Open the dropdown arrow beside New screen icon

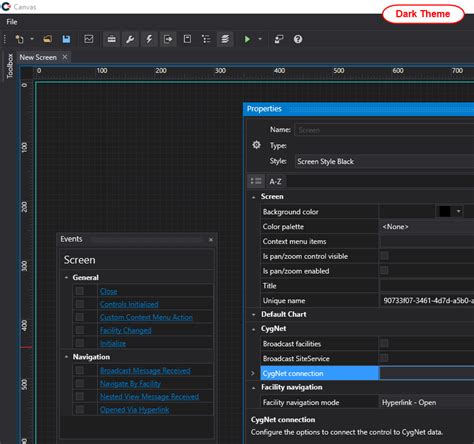tap(32, 39)
